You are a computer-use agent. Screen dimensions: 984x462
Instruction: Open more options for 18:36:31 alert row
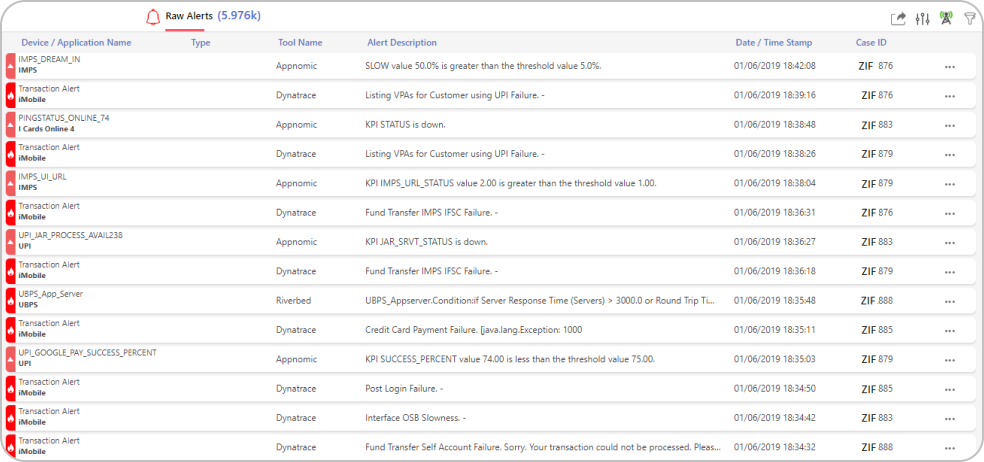pyautogui.click(x=949, y=213)
